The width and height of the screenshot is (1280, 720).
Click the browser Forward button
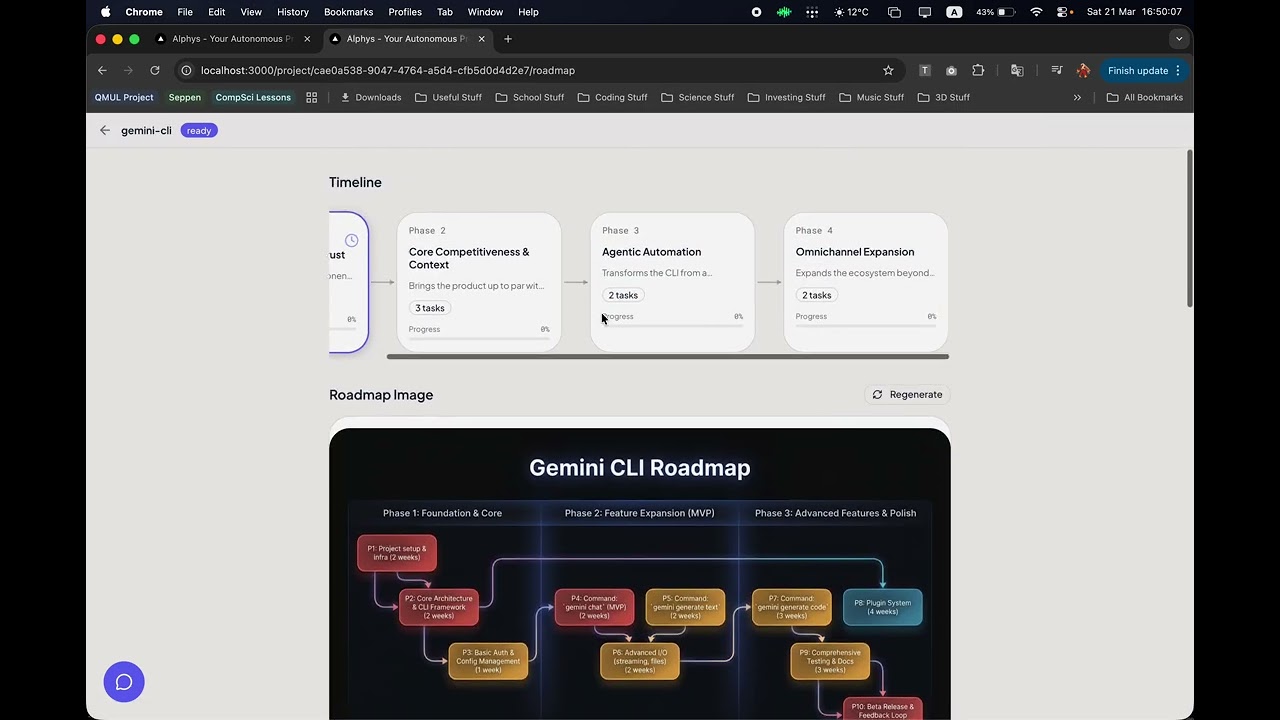[128, 70]
